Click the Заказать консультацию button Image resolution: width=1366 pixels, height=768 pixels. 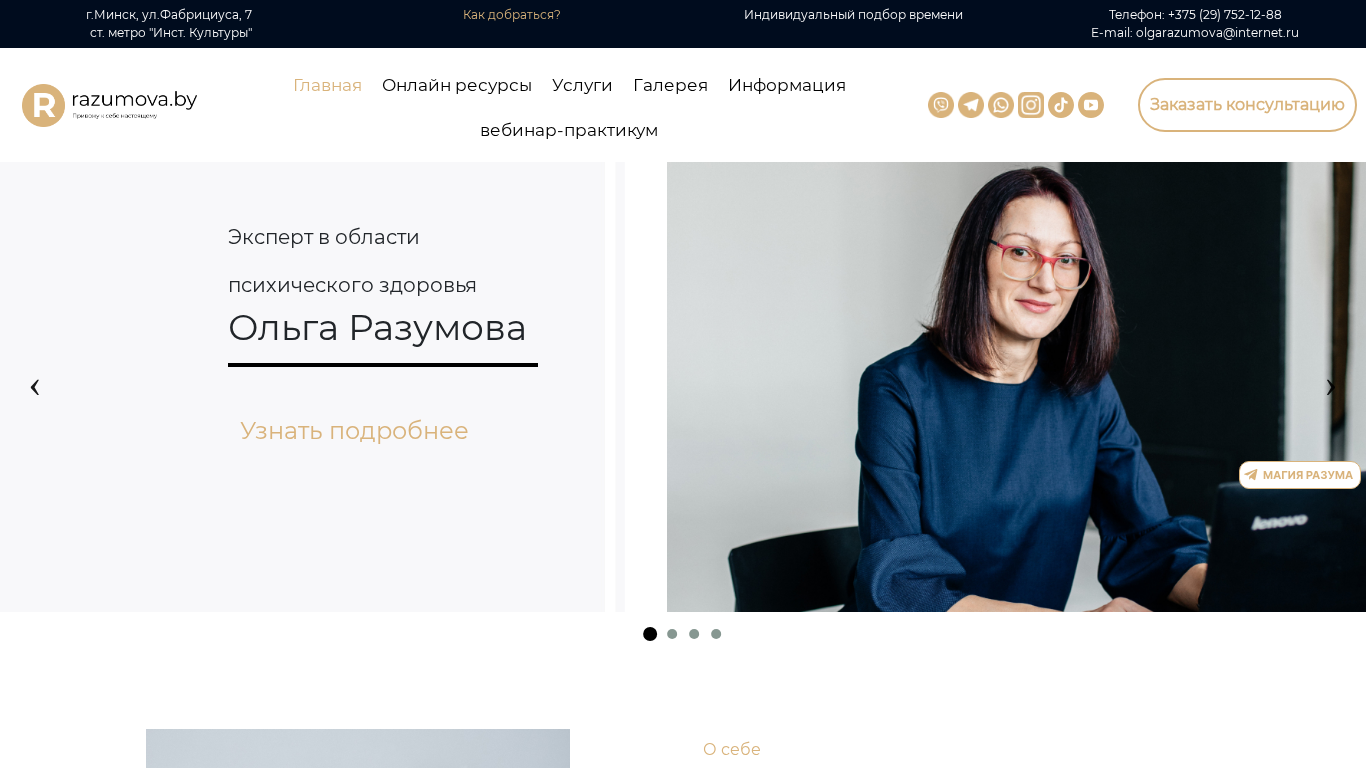point(1247,105)
